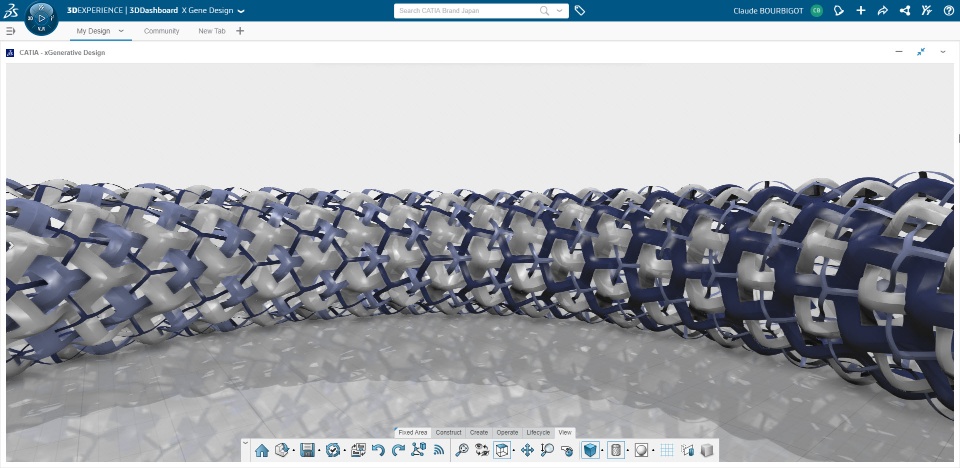This screenshot has width=960, height=468.
Task: Select the Operate action bar tab
Action: point(507,432)
